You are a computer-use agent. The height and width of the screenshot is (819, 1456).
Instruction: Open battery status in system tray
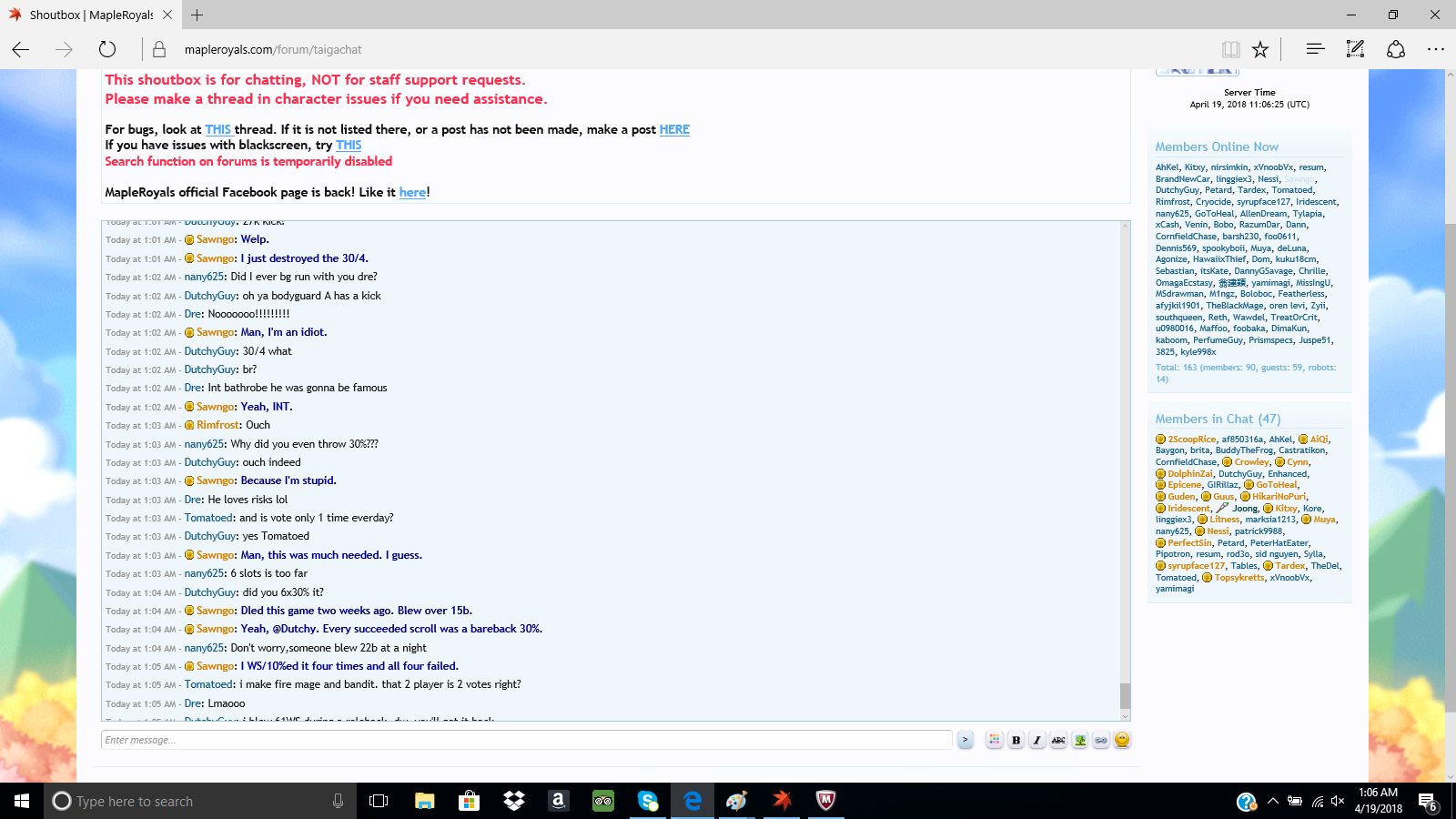(1295, 802)
